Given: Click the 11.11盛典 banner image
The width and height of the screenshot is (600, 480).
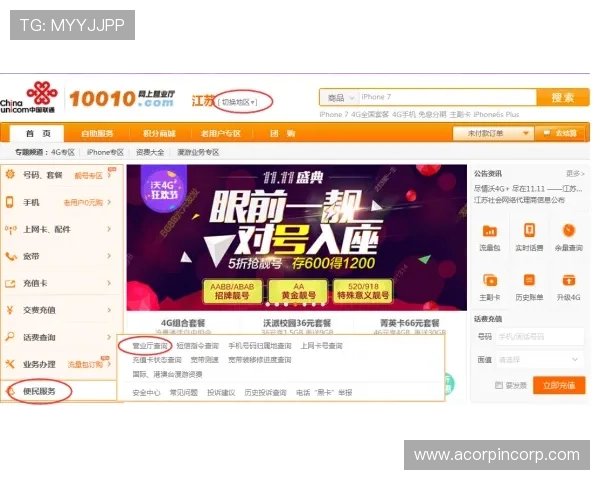Looking at the screenshot, I should coord(297,237).
